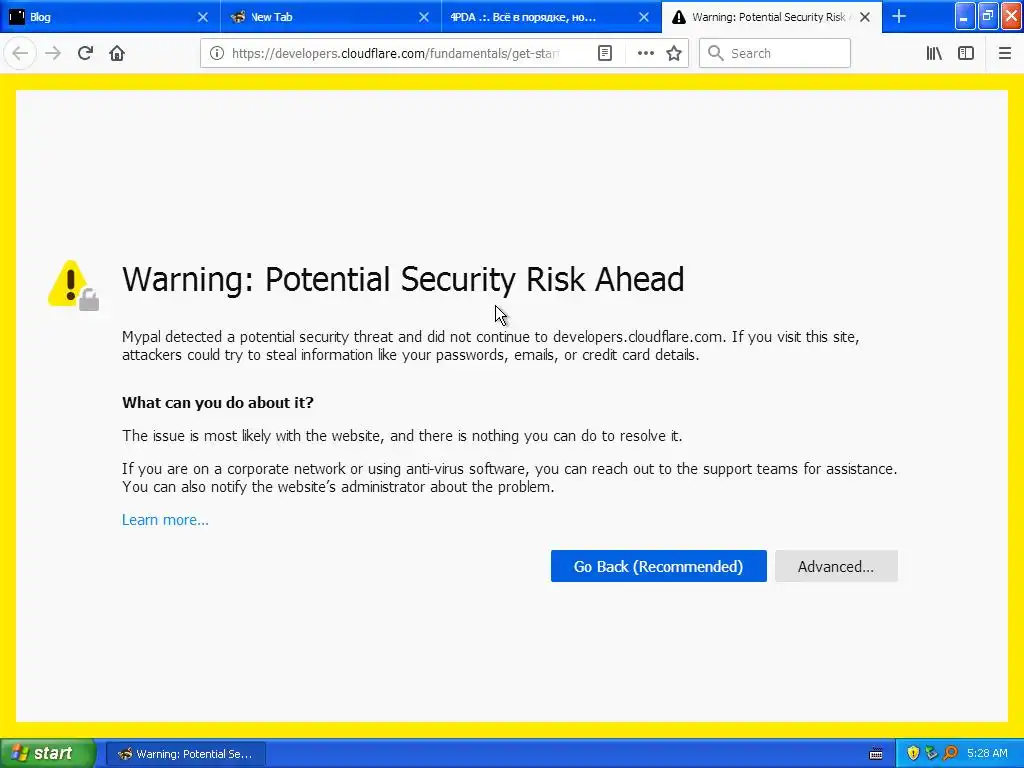The width and height of the screenshot is (1024, 768).
Task: Open the page actions three-dot menu
Action: (x=645, y=54)
